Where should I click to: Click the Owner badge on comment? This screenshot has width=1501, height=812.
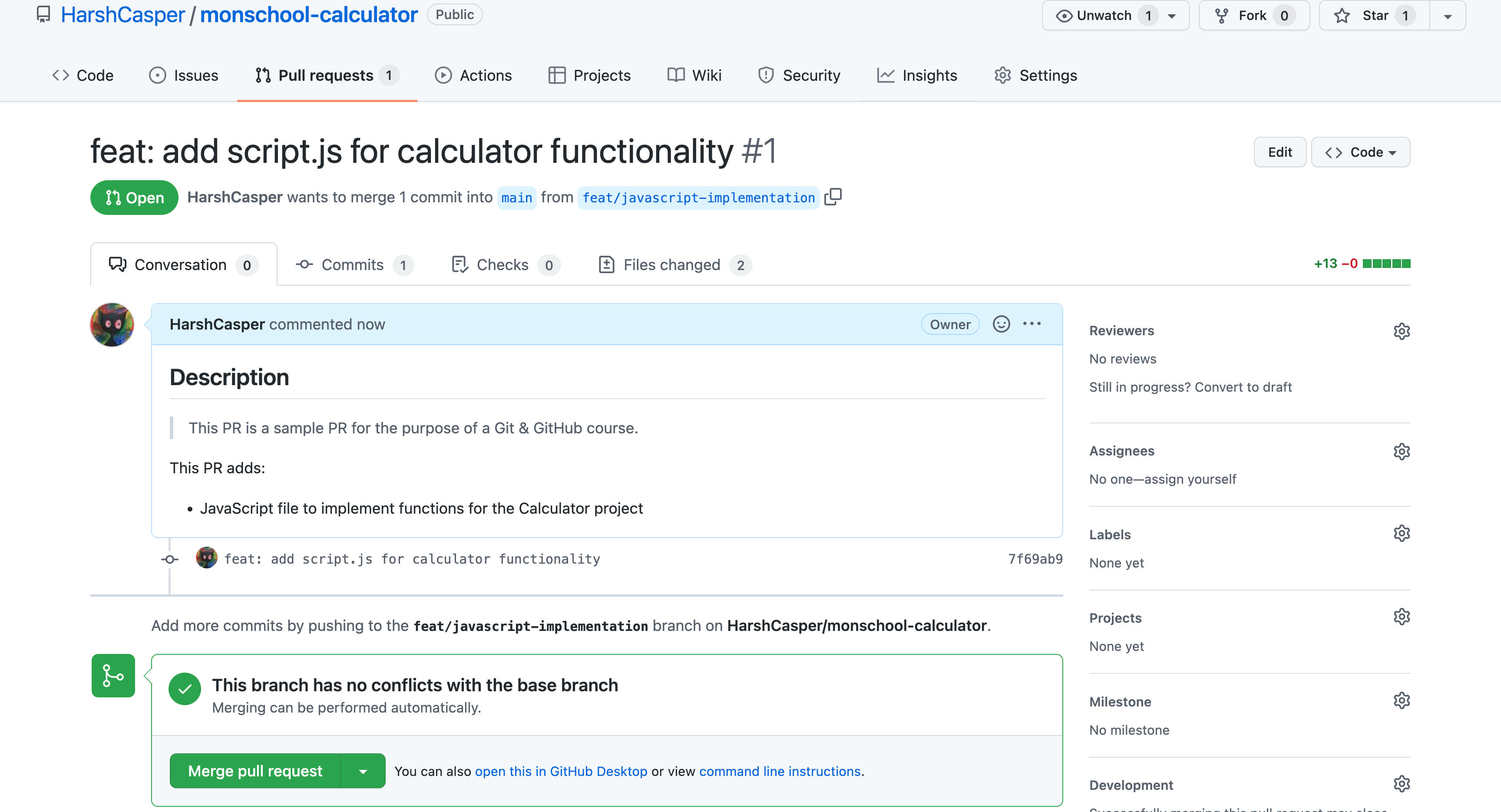pos(950,324)
